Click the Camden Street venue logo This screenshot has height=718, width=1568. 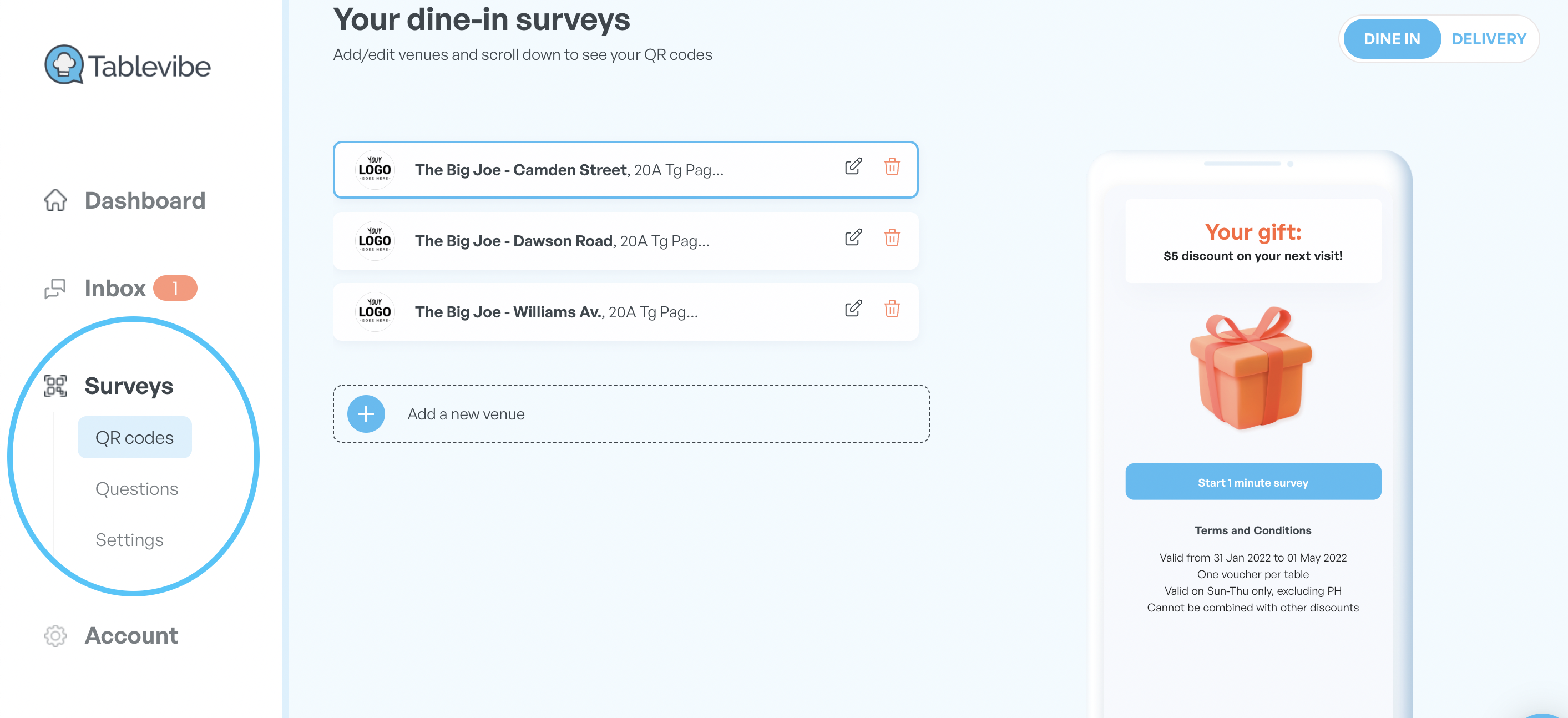tap(375, 170)
